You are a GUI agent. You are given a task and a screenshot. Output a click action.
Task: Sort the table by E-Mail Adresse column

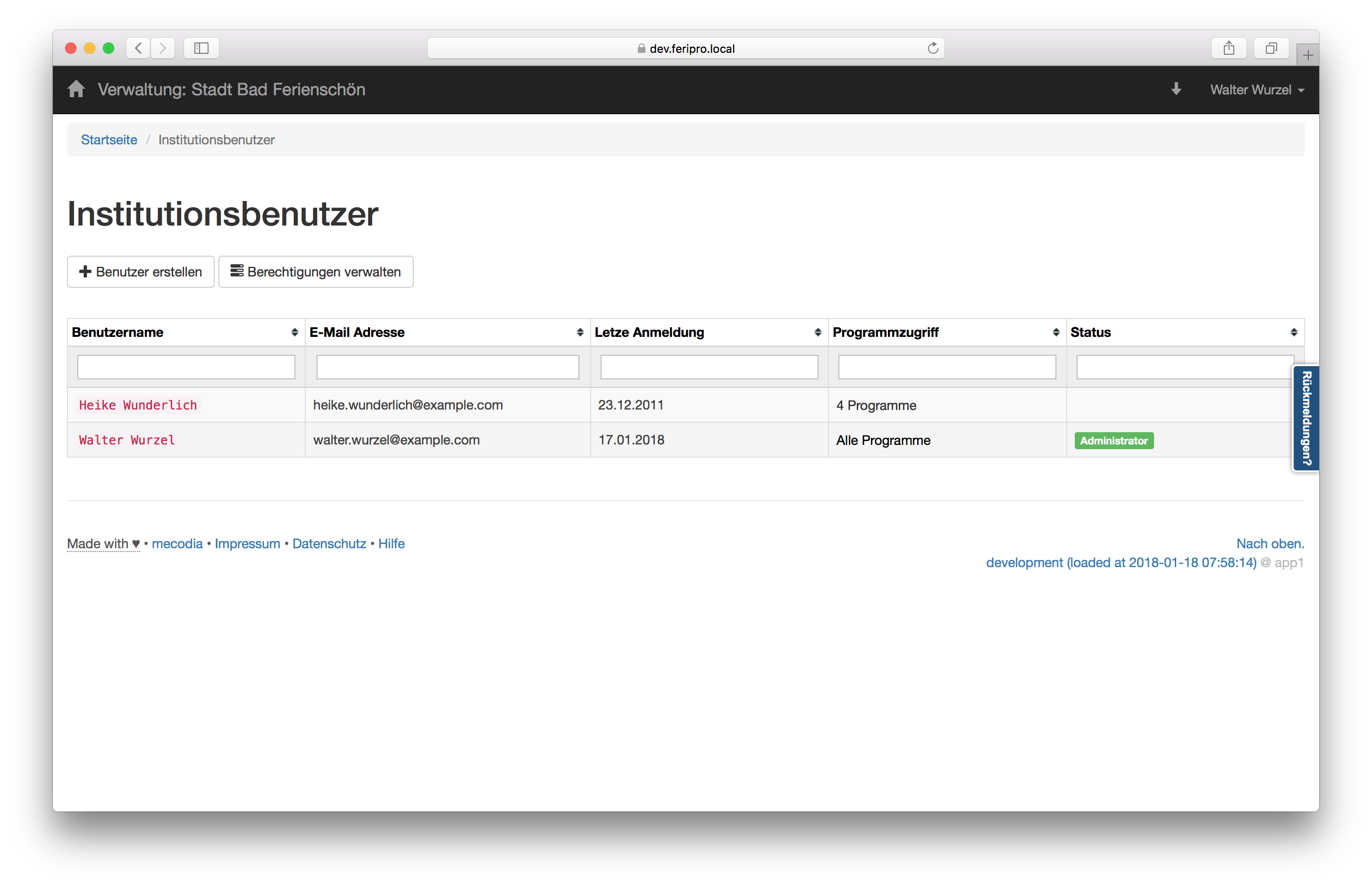pyautogui.click(x=579, y=332)
